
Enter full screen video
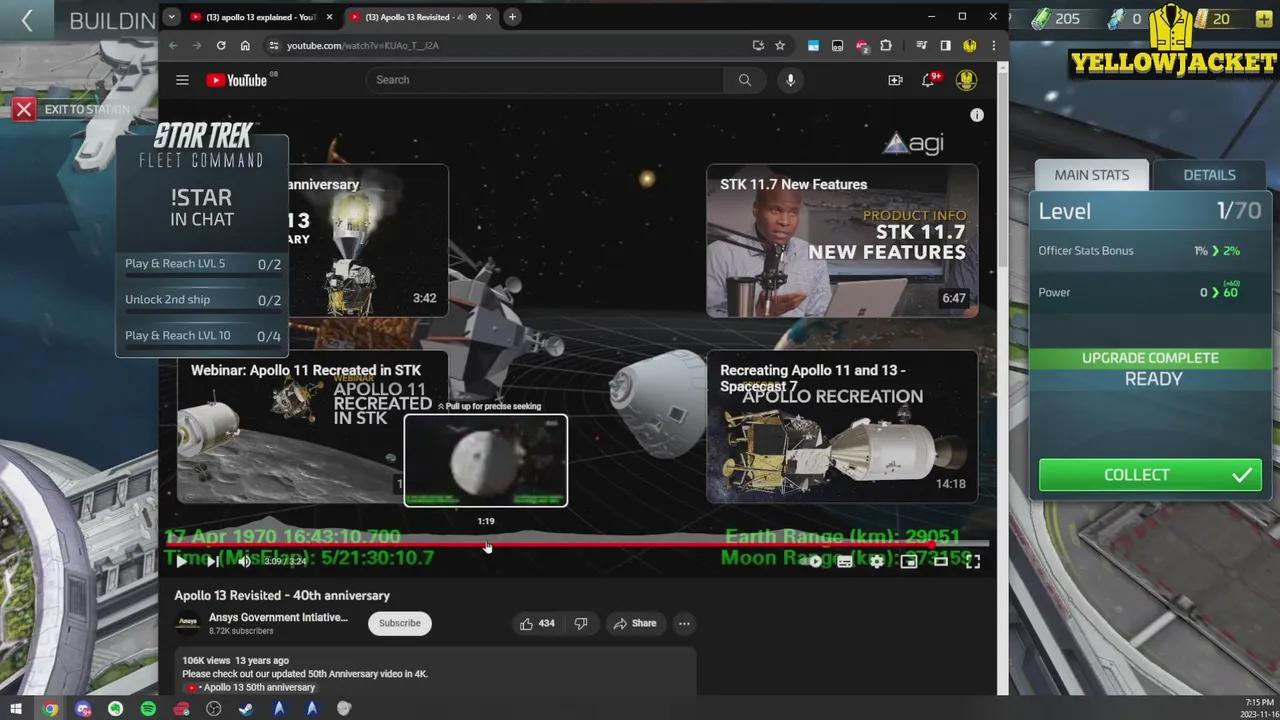point(973,561)
